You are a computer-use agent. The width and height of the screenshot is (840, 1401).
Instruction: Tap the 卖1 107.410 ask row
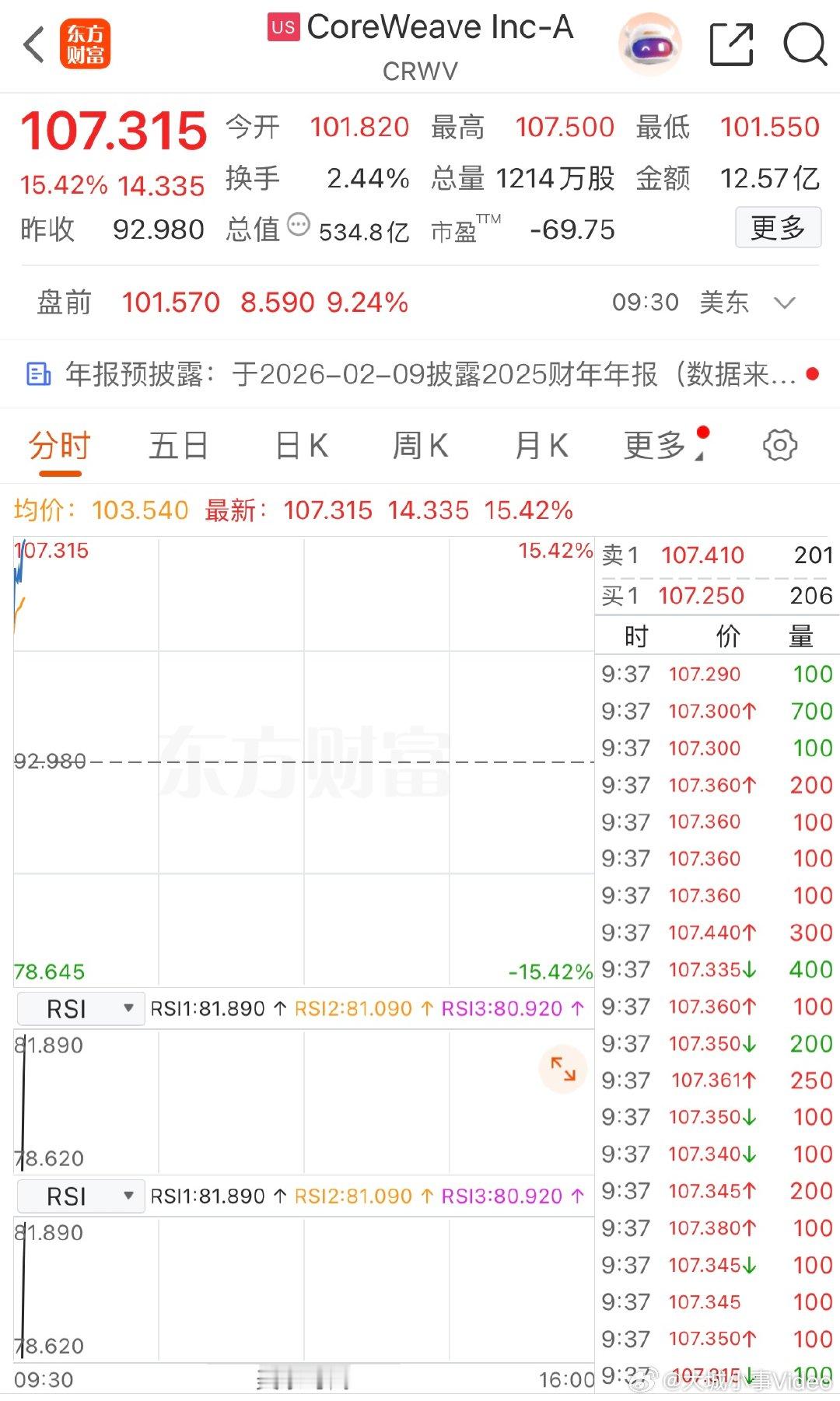717,555
